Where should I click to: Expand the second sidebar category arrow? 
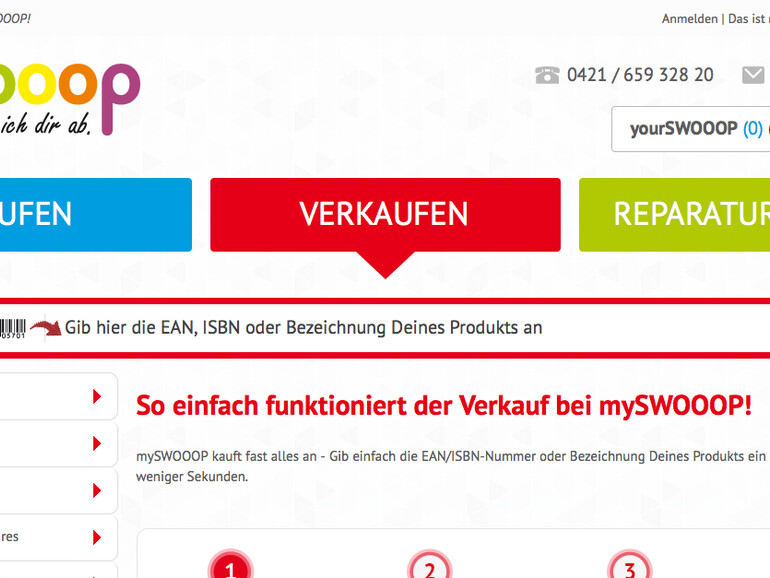(97, 443)
